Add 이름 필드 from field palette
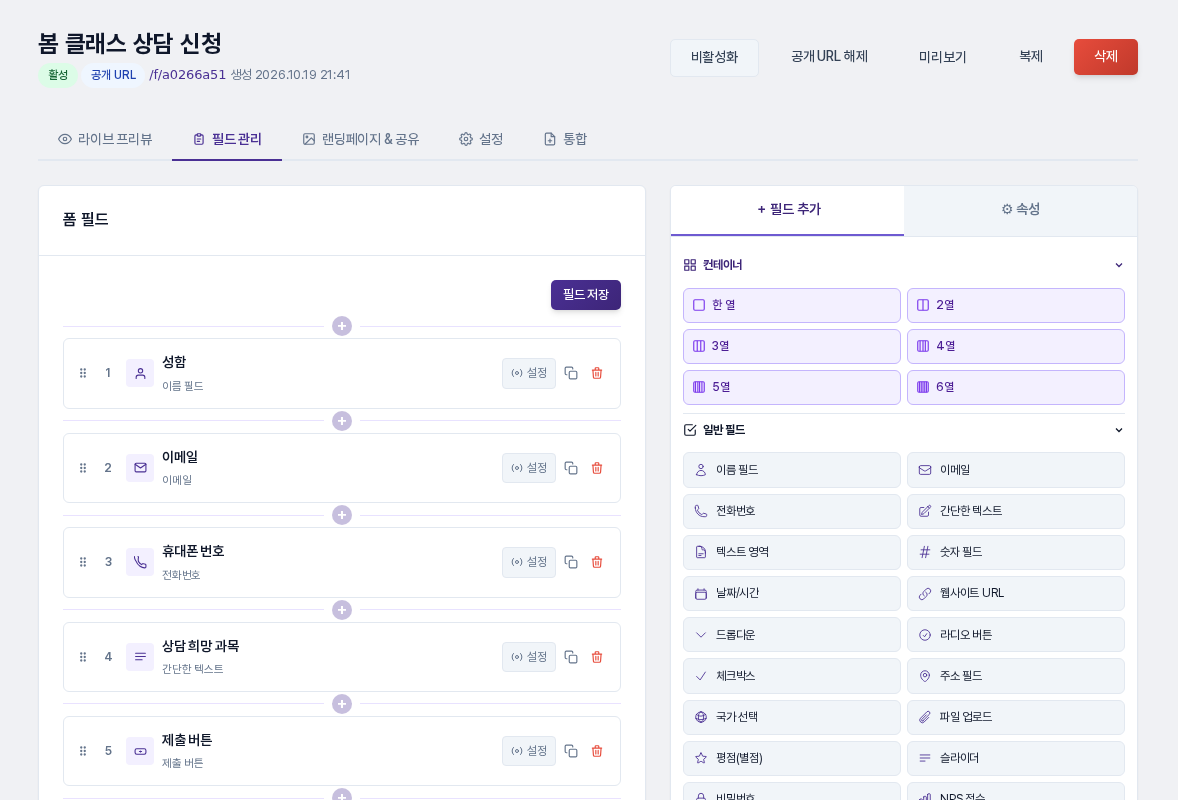1178x800 pixels. [x=792, y=470]
